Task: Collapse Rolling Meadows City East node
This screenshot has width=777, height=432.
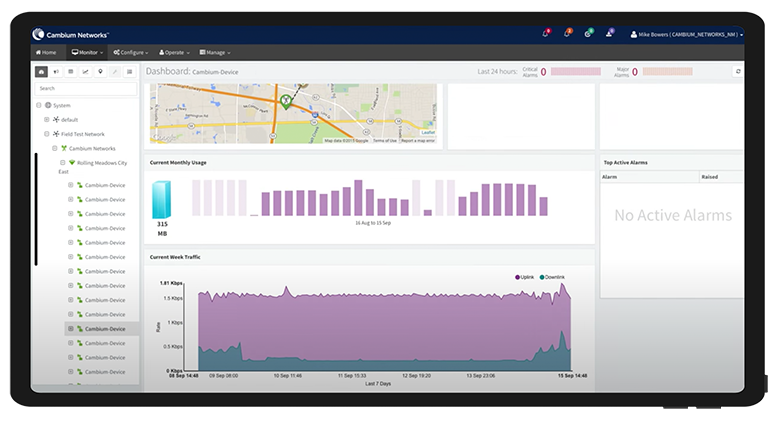Action: [x=62, y=162]
